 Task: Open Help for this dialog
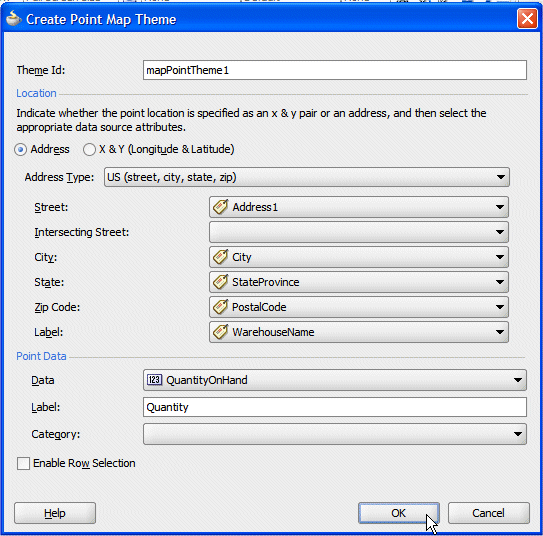pyautogui.click(x=55, y=513)
